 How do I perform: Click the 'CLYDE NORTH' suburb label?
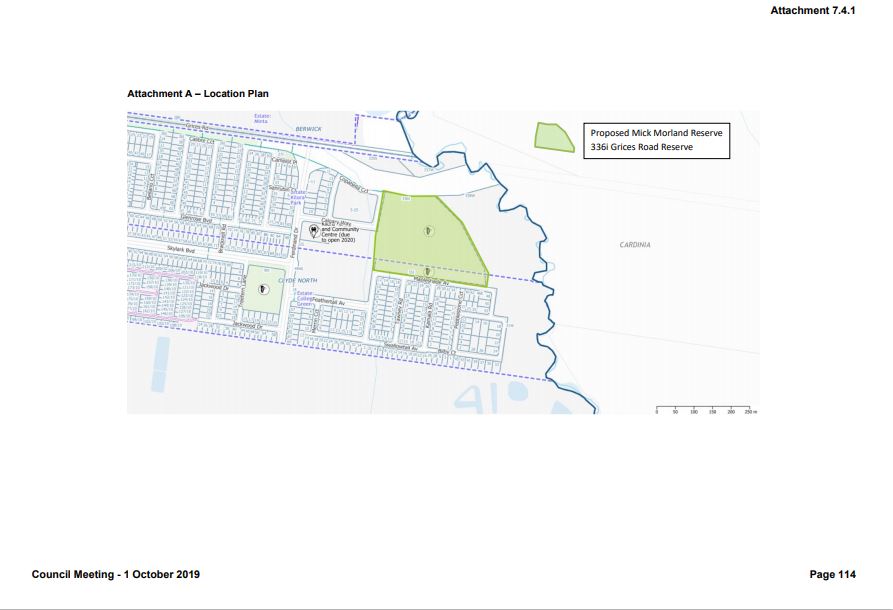(x=298, y=281)
